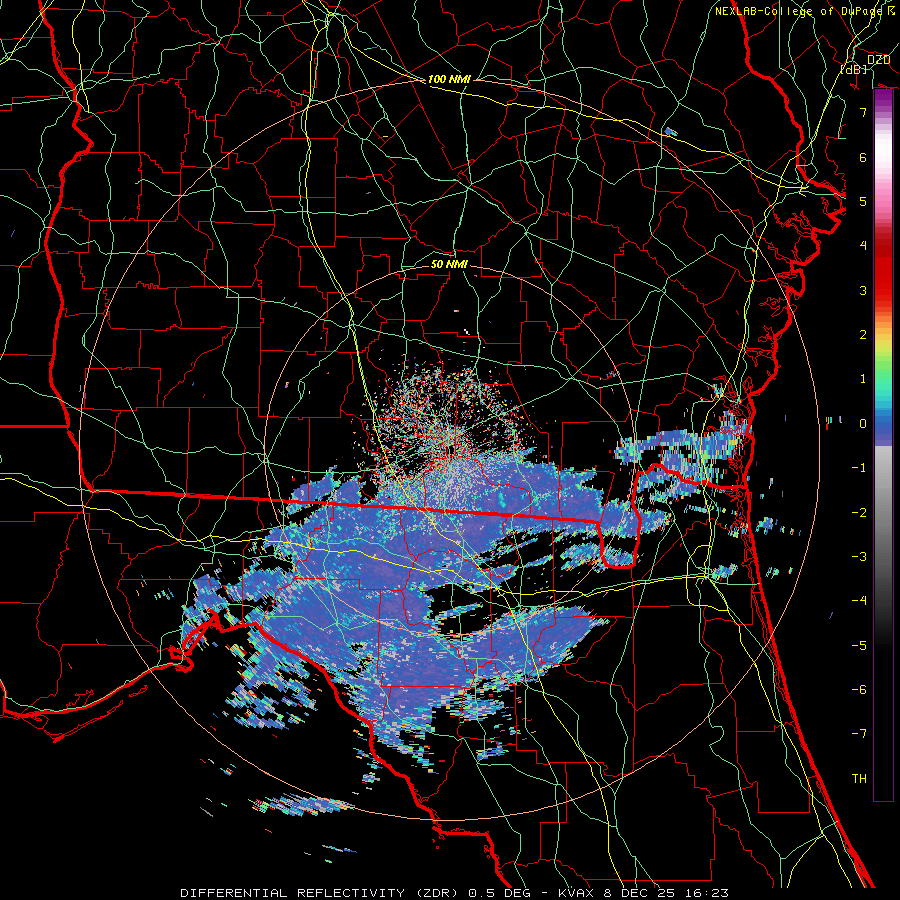Click the 6 value on the dB scale

[863, 157]
